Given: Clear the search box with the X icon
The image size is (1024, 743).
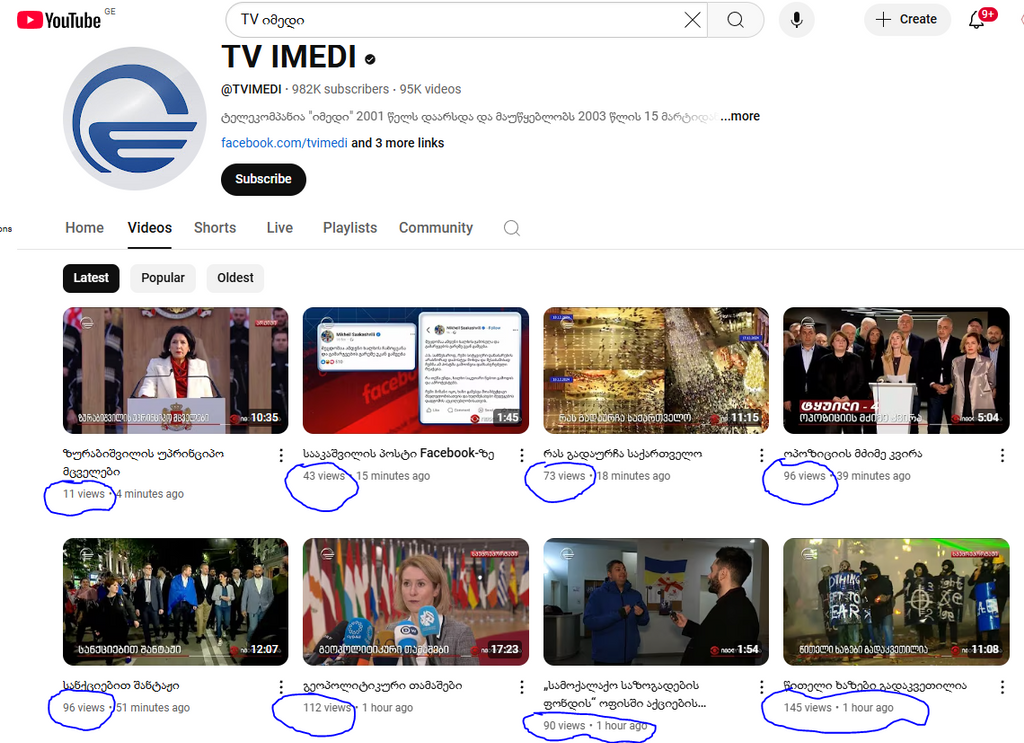Looking at the screenshot, I should (x=692, y=20).
